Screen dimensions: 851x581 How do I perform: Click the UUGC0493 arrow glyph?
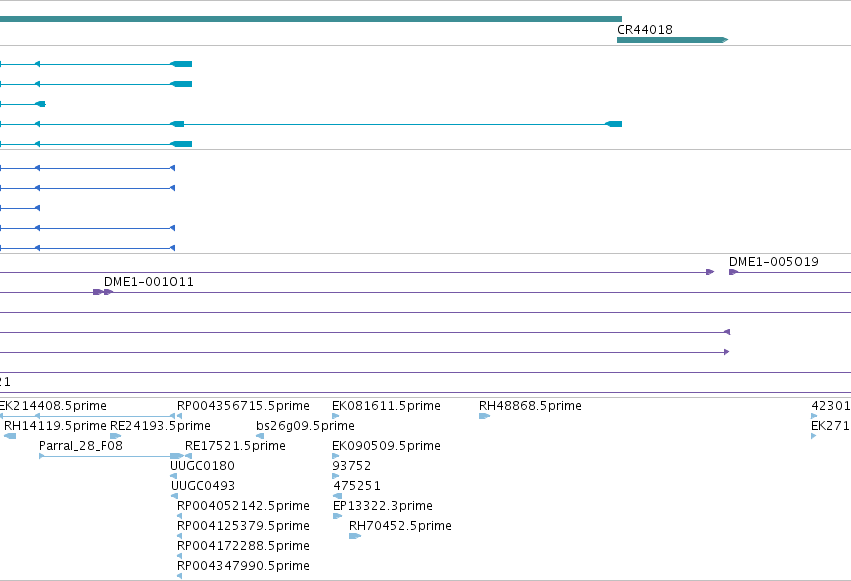tap(174, 496)
